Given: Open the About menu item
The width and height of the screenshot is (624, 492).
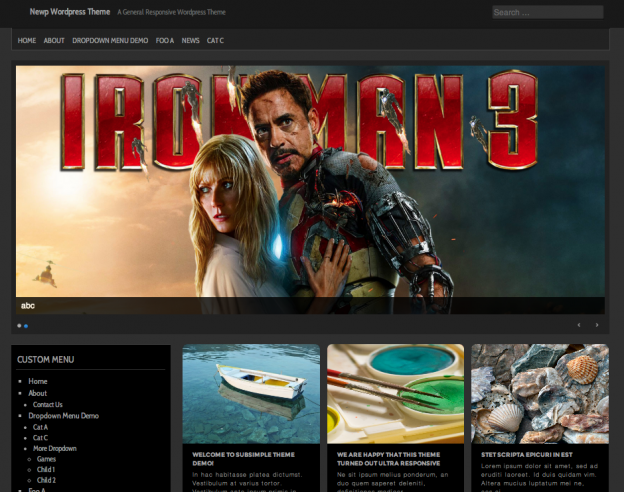Looking at the screenshot, I should (x=54, y=41).
